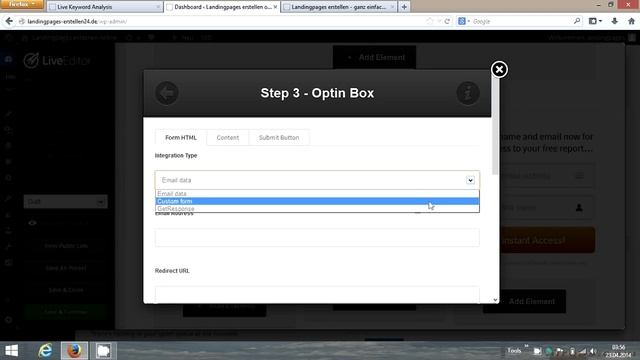Pick the GetResponse integration option
640x360 pixels.
coord(317,209)
